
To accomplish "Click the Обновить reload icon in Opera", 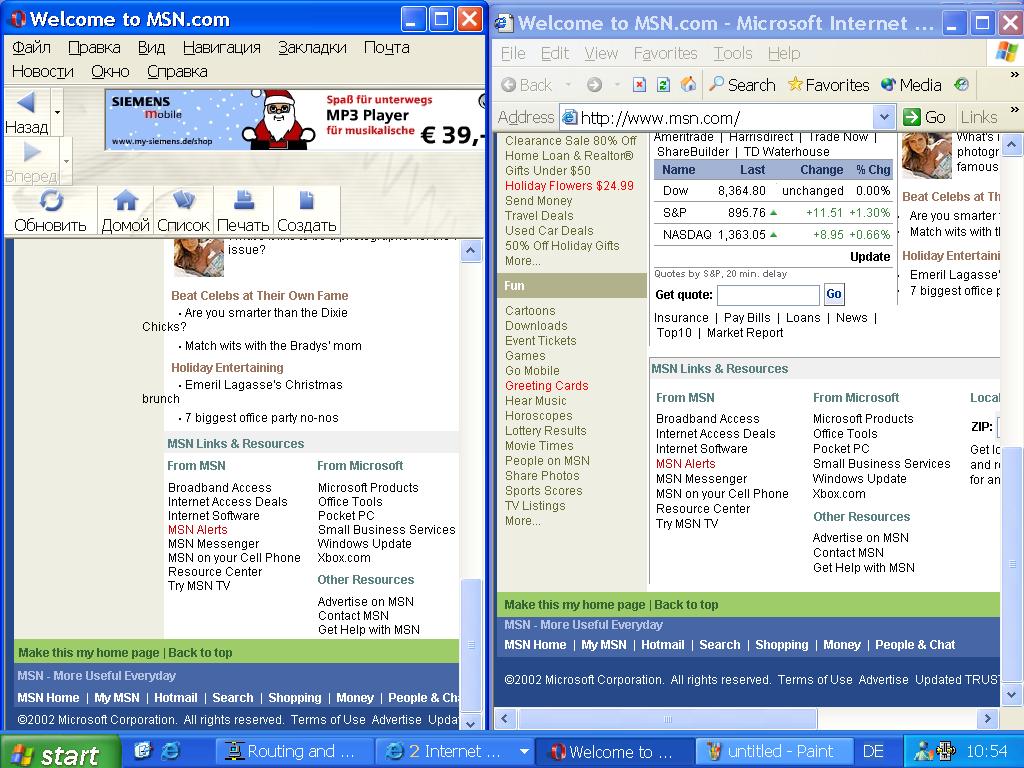I will 51,200.
